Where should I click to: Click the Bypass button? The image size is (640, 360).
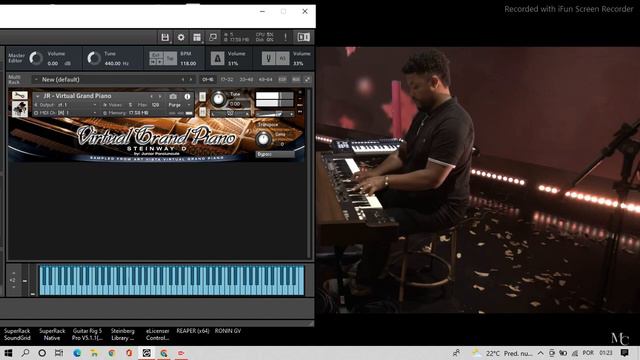(274, 154)
